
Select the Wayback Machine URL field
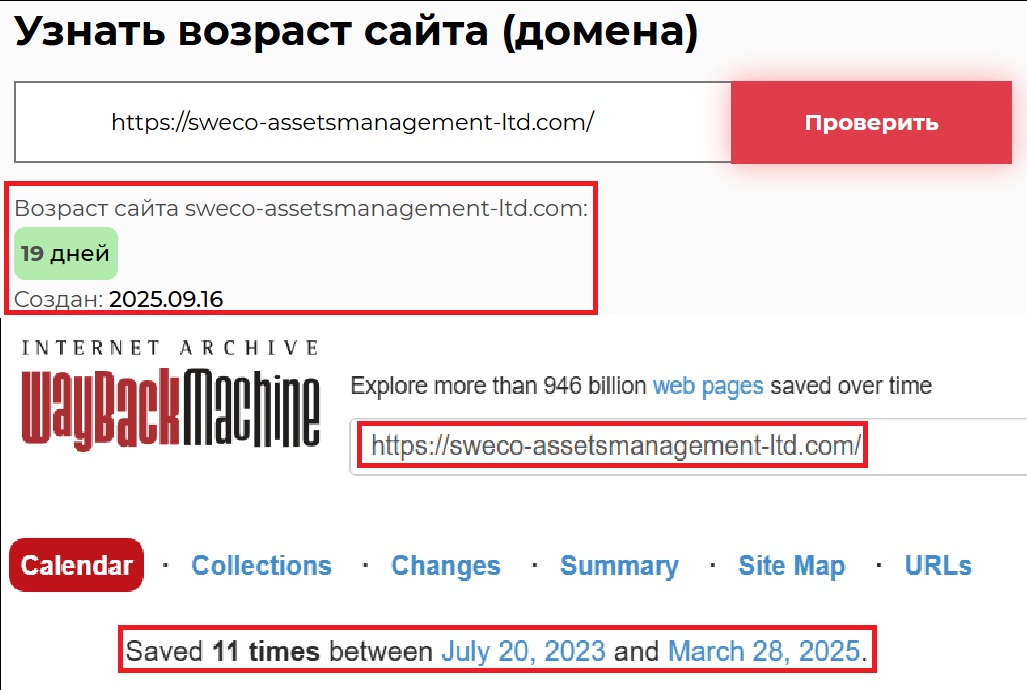coord(614,446)
